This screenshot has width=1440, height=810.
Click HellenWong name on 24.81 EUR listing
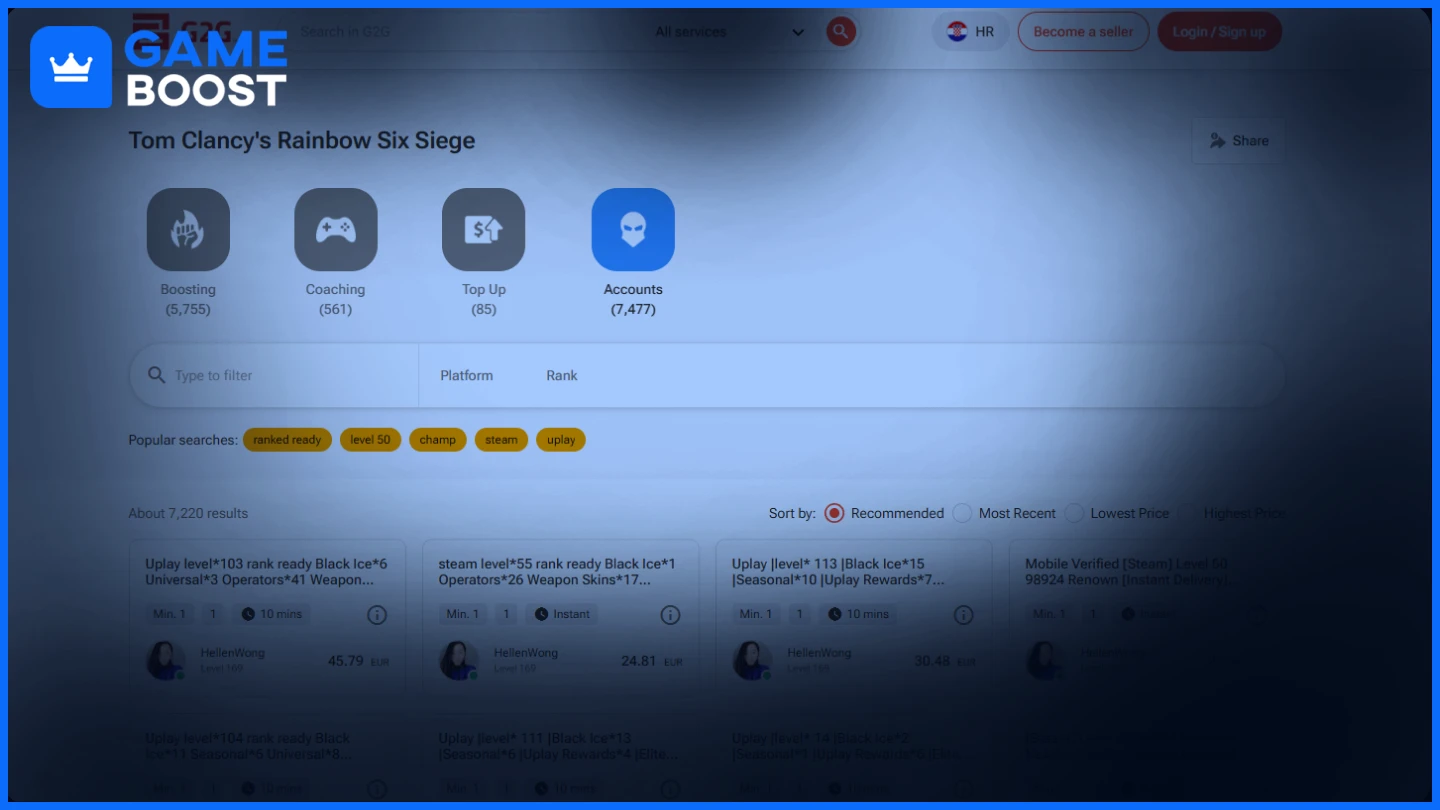[526, 653]
